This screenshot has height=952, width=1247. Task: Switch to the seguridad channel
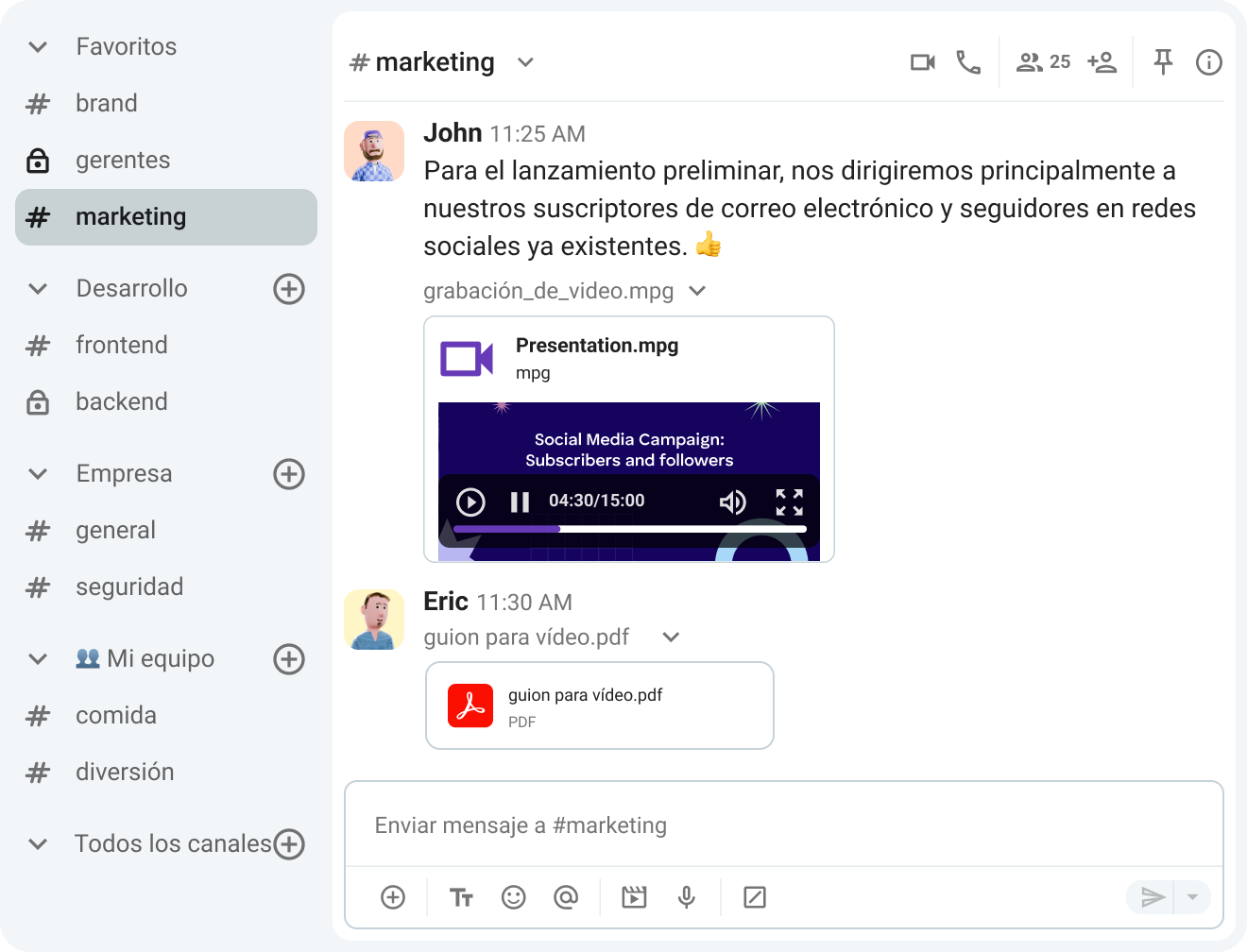pos(129,587)
